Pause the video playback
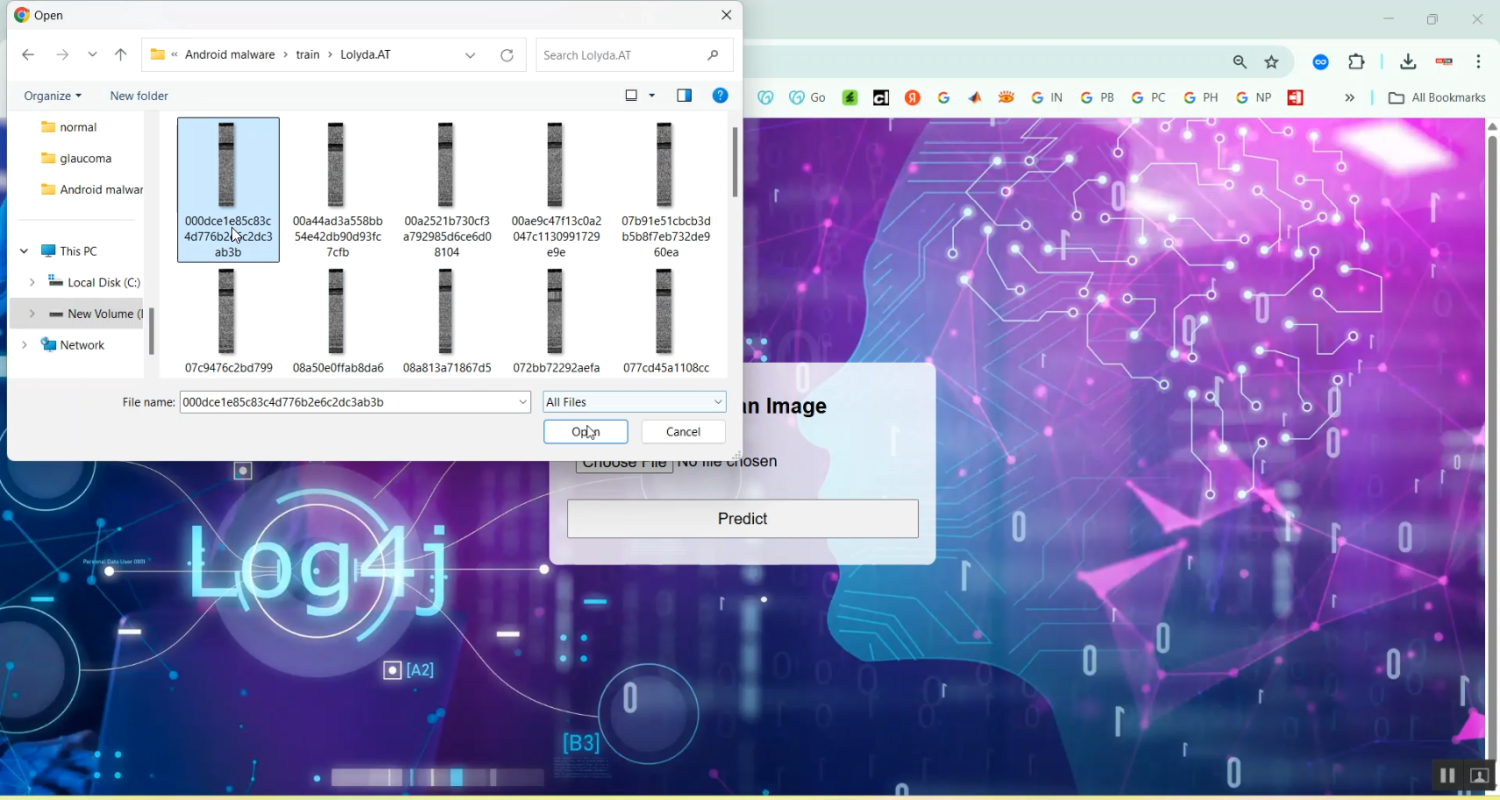The image size is (1500, 800). (x=1447, y=776)
